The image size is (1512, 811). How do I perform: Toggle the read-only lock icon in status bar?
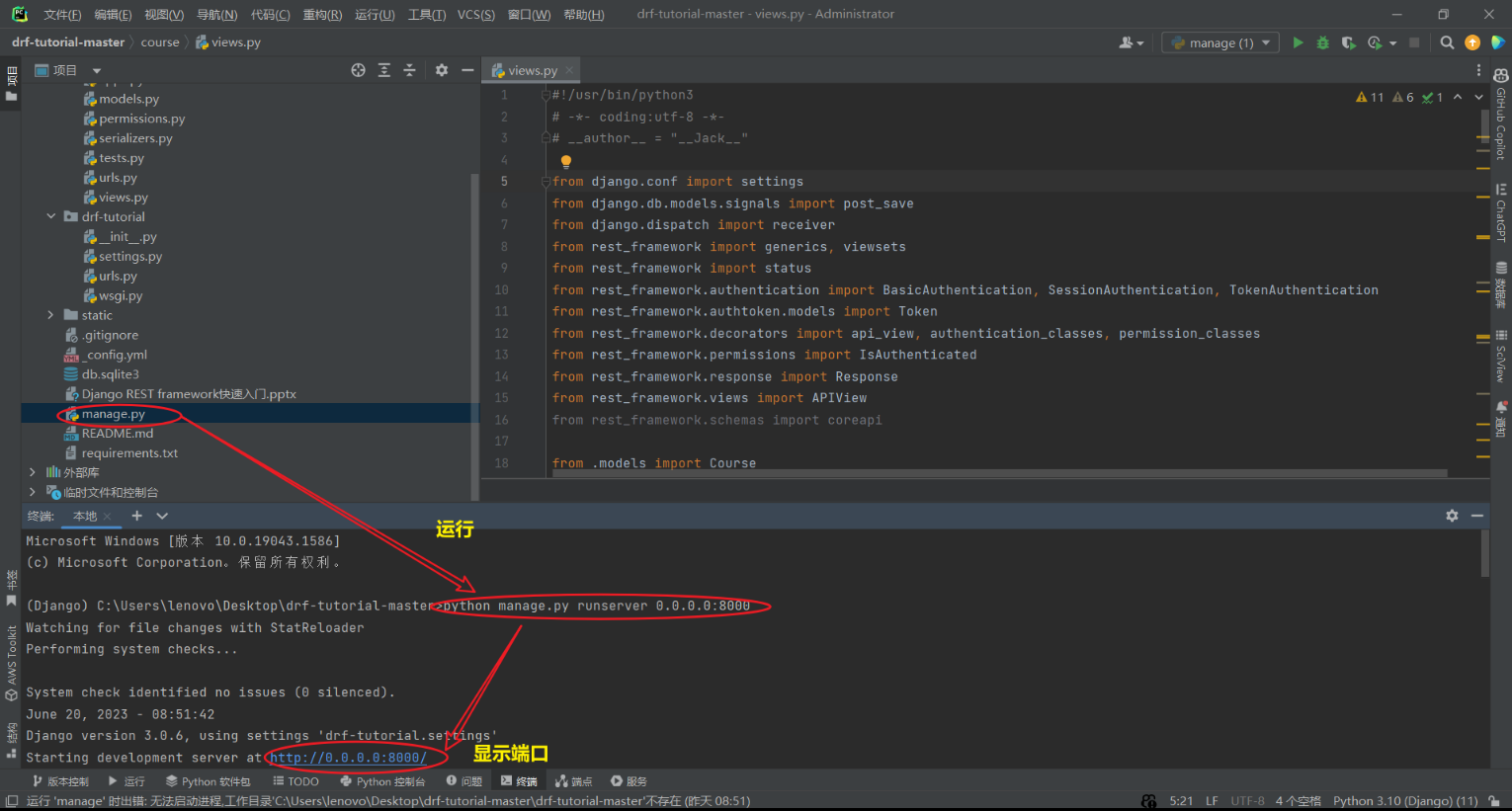(1494, 801)
